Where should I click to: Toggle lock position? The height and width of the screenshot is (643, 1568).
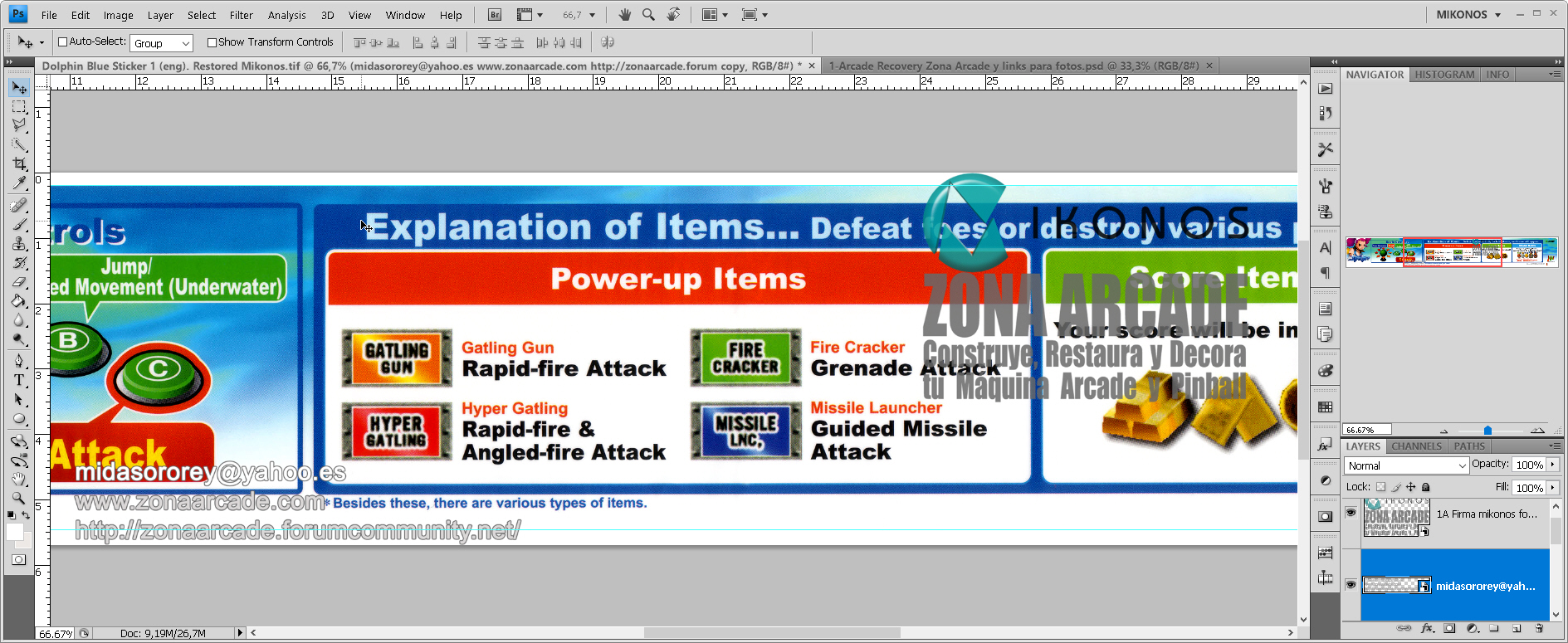point(1411,487)
